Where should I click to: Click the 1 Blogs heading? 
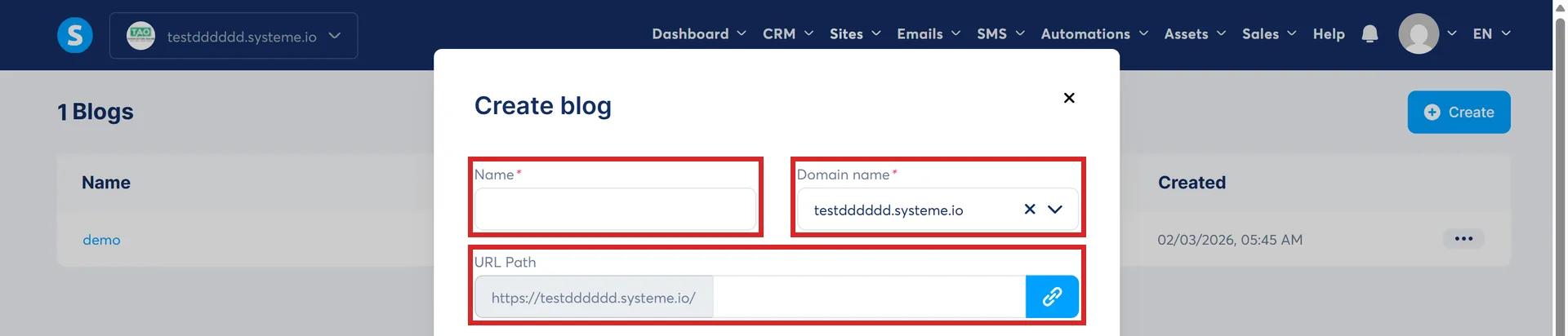click(x=96, y=112)
